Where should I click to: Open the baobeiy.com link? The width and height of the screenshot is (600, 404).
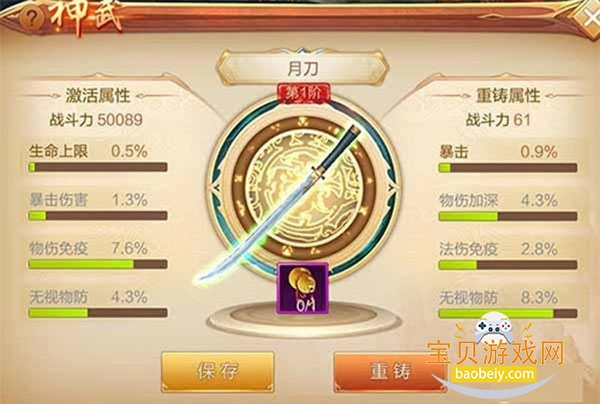coord(494,373)
